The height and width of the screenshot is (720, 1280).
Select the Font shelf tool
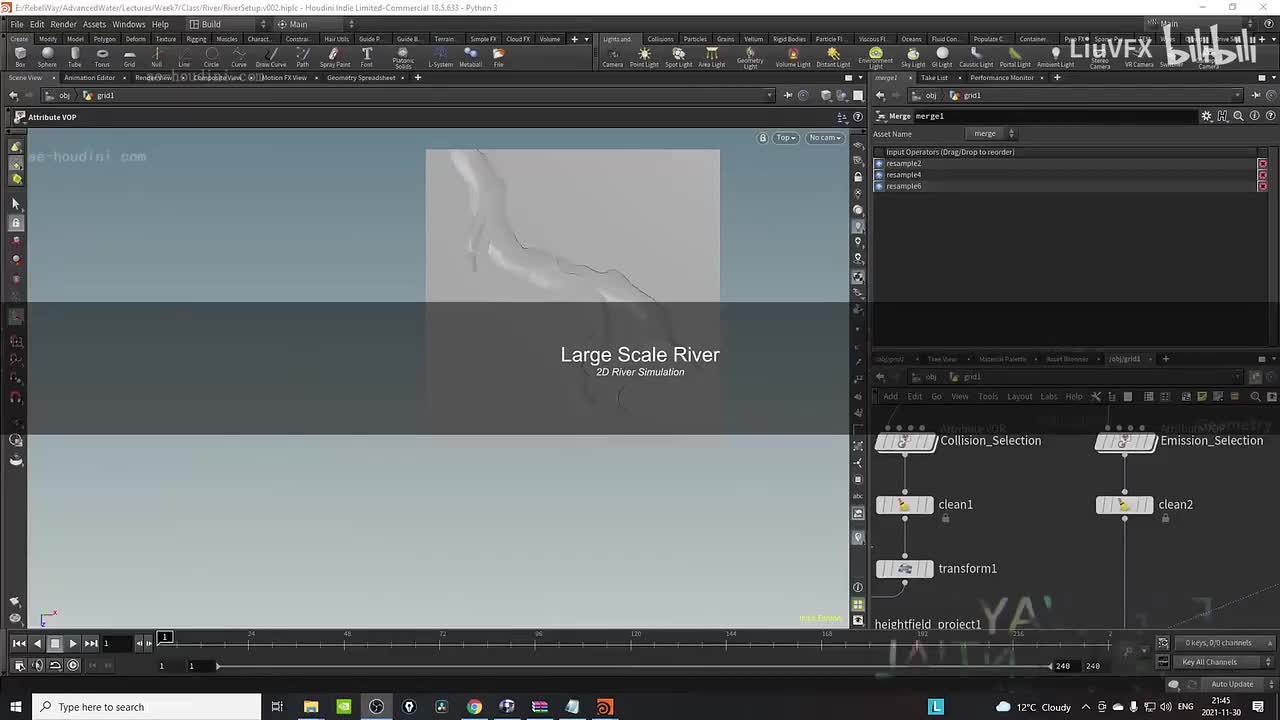point(367,56)
